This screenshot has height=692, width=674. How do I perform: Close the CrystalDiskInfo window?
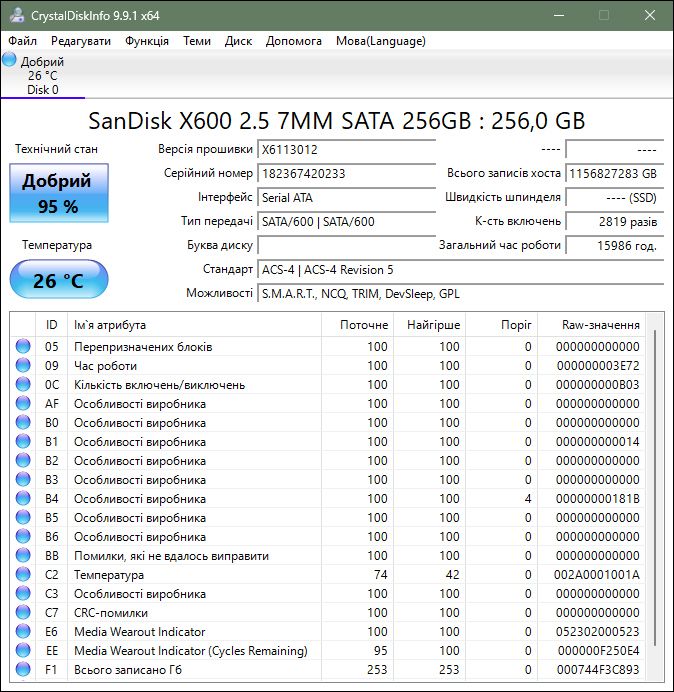650,15
